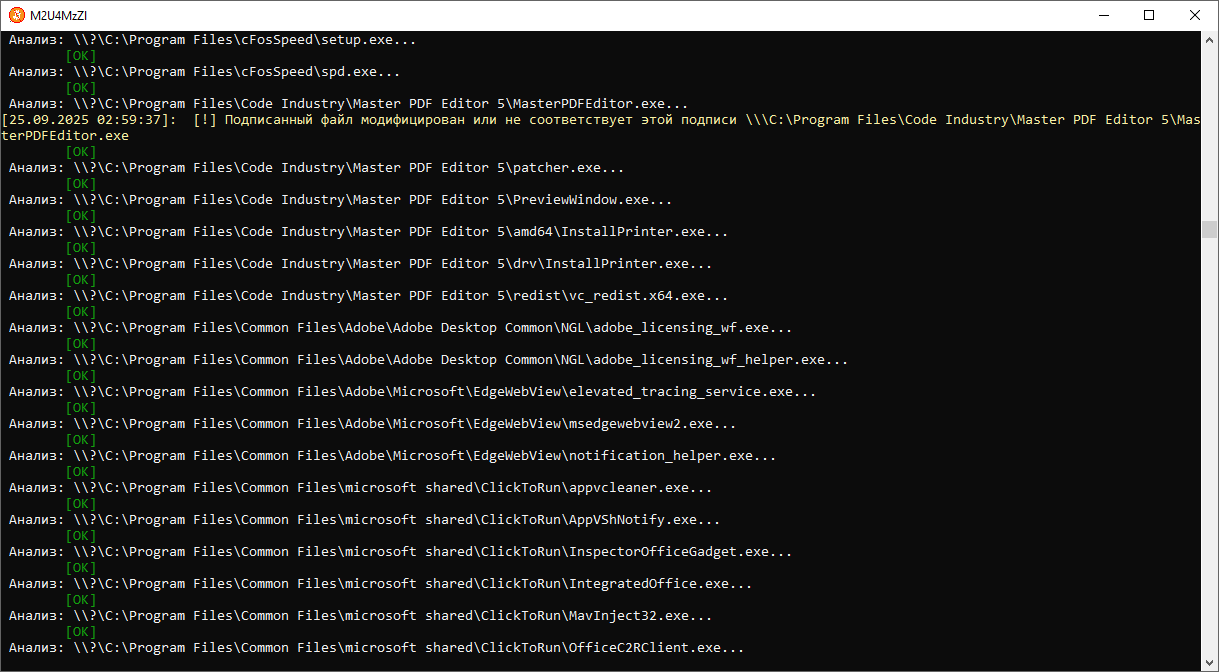The height and width of the screenshot is (672, 1219).
Task: Click the line for amd64\InstallPrinter.exe
Action: point(369,232)
